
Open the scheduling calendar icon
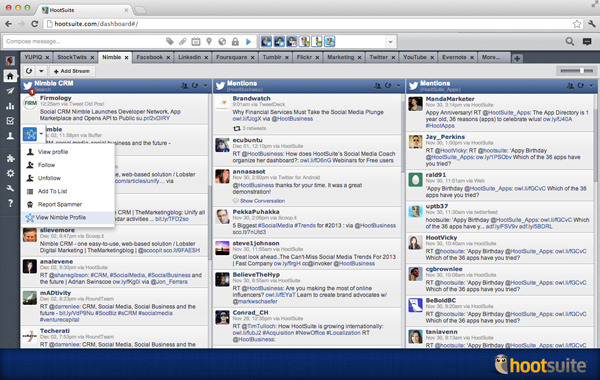(x=196, y=41)
